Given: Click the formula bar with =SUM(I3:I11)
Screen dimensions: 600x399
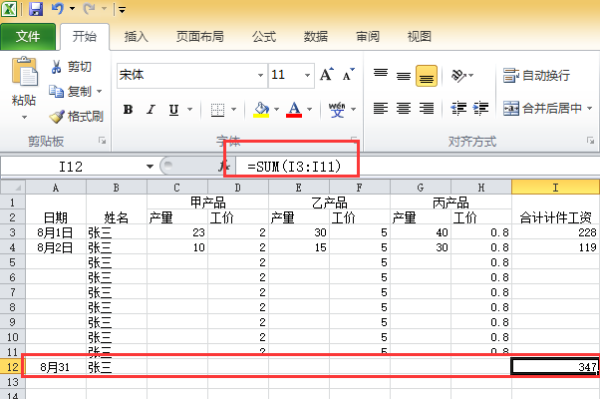Looking at the screenshot, I should point(418,167).
